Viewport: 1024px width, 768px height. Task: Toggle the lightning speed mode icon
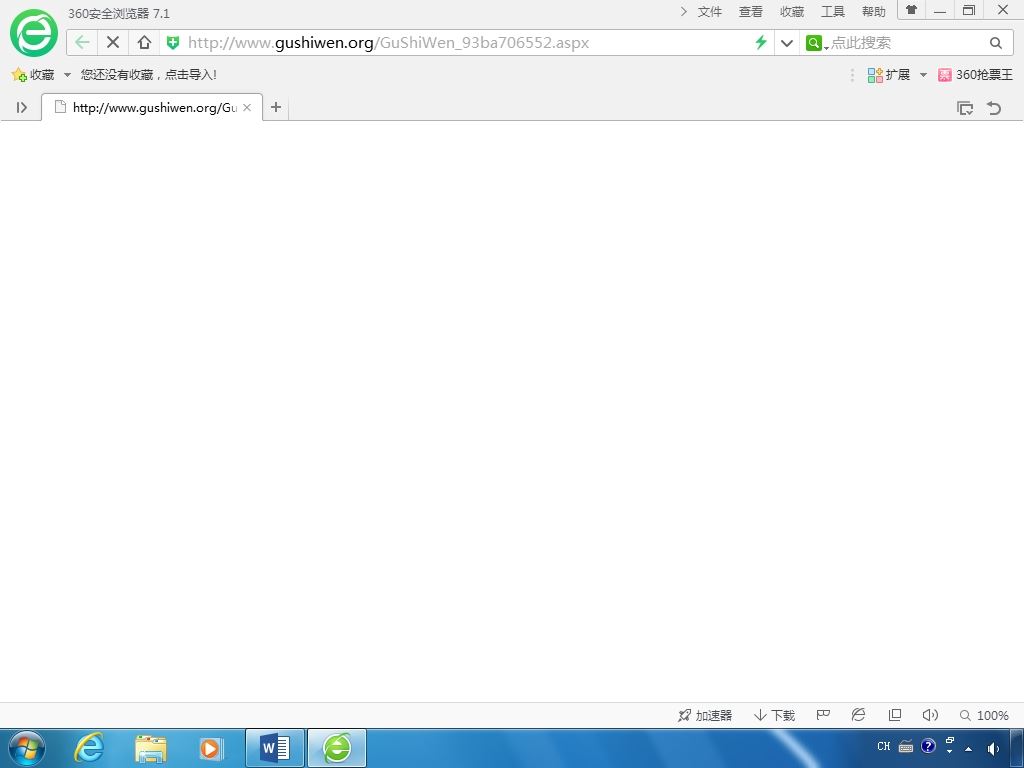pyautogui.click(x=761, y=43)
